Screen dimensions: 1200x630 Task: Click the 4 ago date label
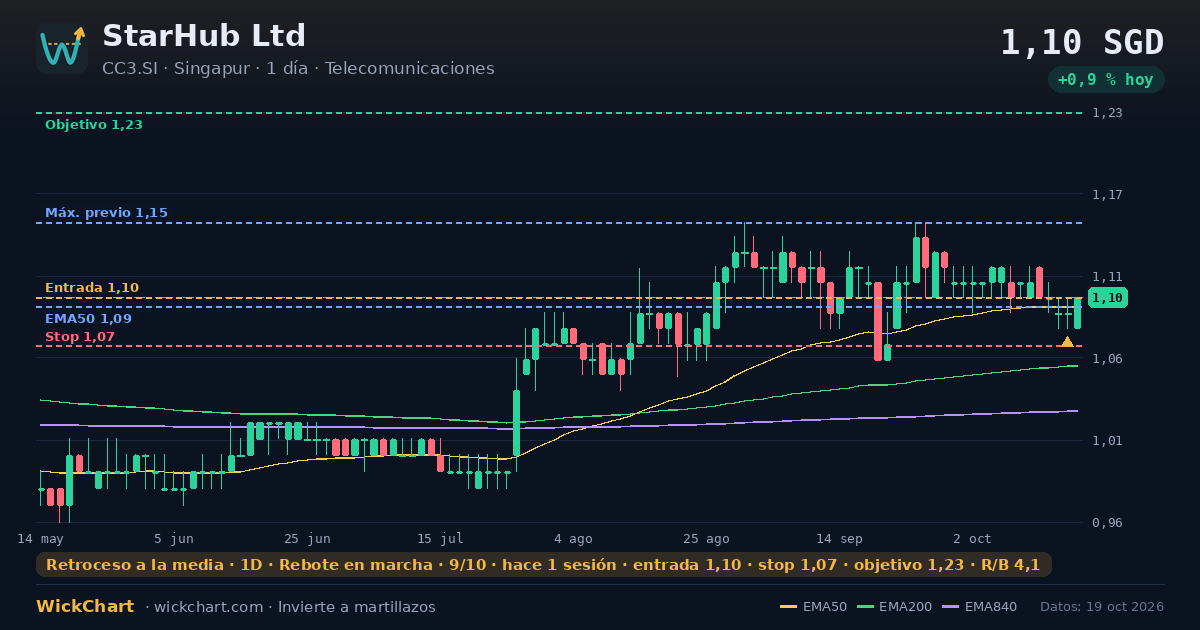[x=573, y=539]
